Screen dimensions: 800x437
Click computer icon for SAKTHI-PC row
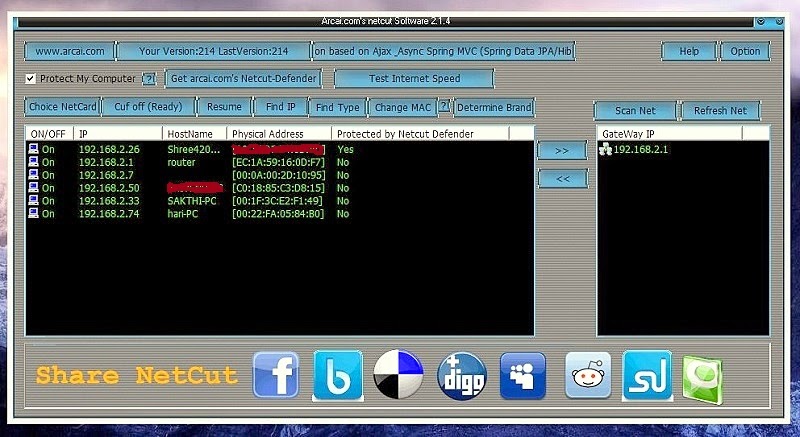point(33,200)
